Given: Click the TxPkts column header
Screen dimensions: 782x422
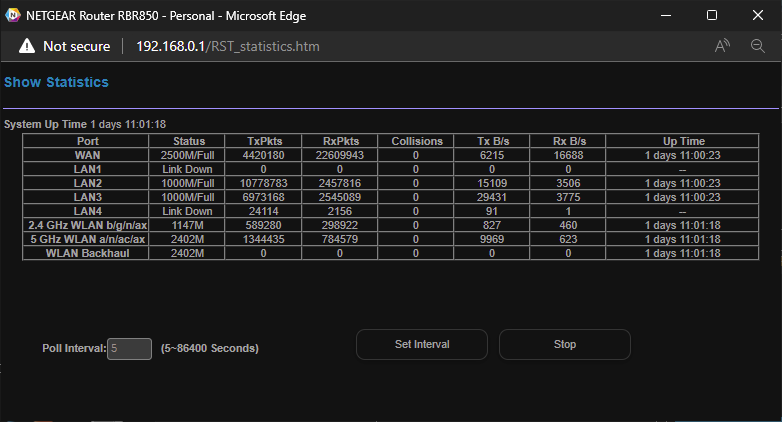Looking at the screenshot, I should tap(264, 141).
